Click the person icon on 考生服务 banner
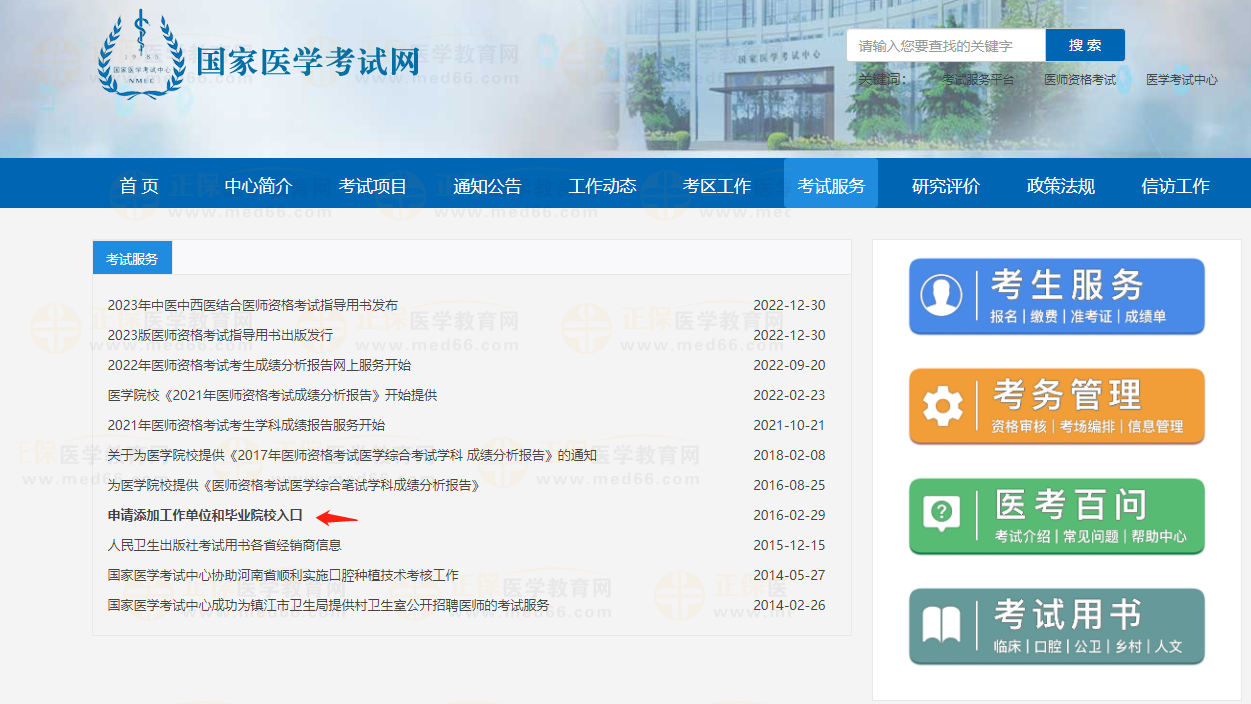 (941, 296)
